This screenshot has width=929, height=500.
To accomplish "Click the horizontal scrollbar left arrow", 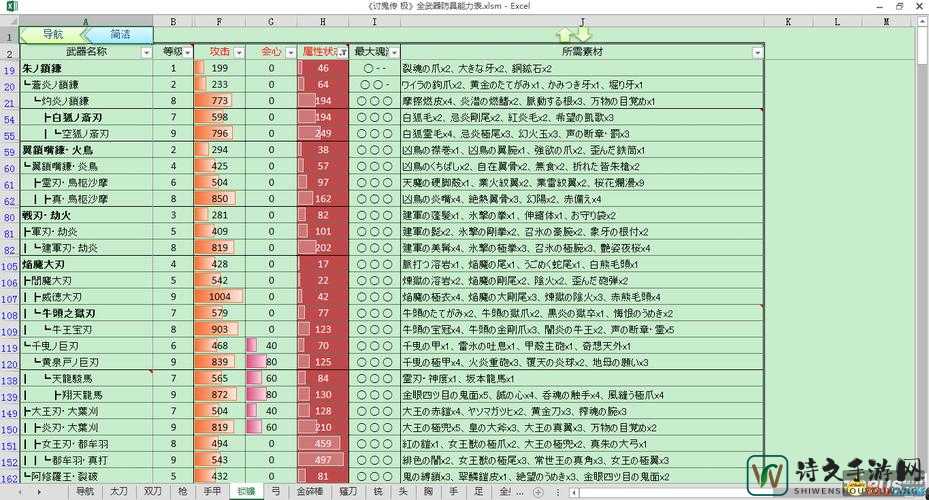I will point(574,492).
